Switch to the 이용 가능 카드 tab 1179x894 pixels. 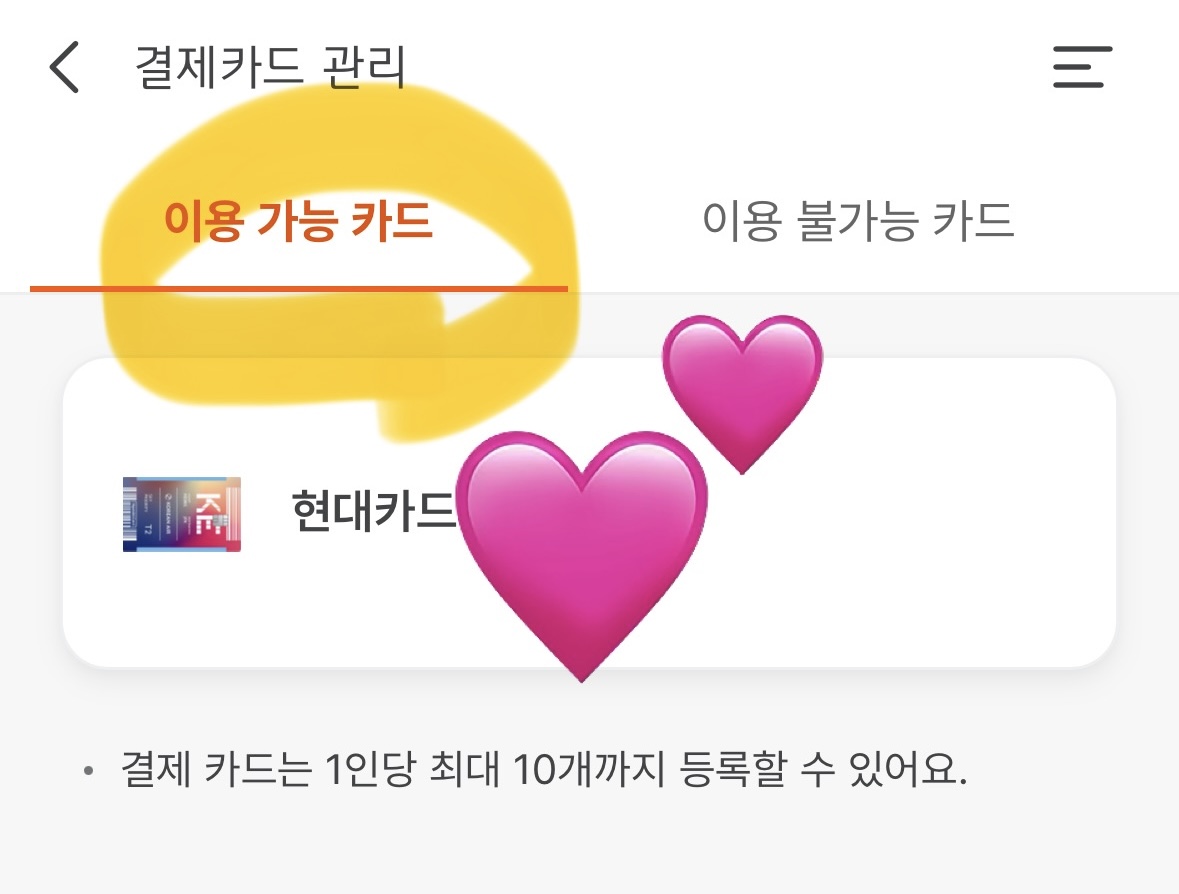point(299,221)
